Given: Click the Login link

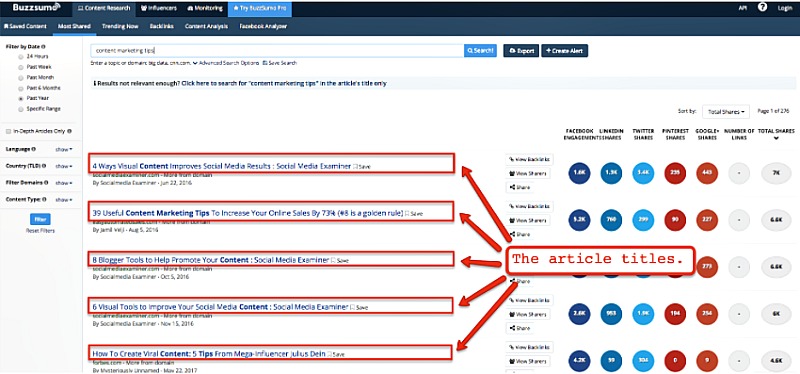Looking at the screenshot, I should coord(785,8).
